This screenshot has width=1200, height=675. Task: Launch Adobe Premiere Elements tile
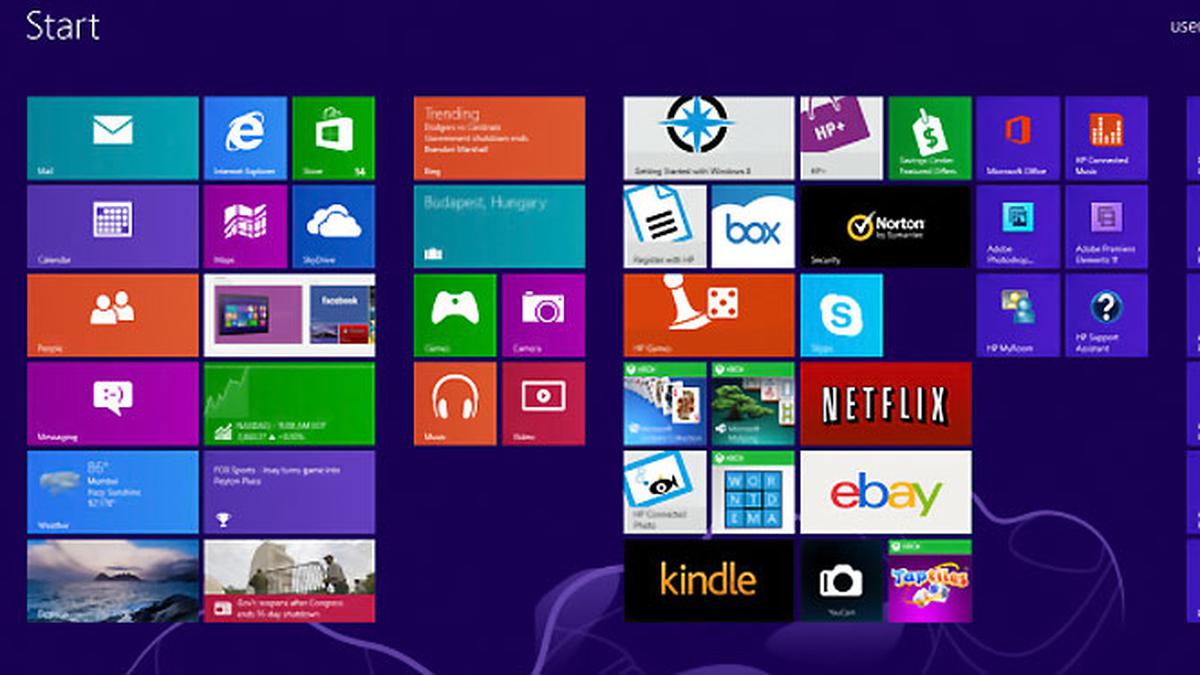point(1106,226)
